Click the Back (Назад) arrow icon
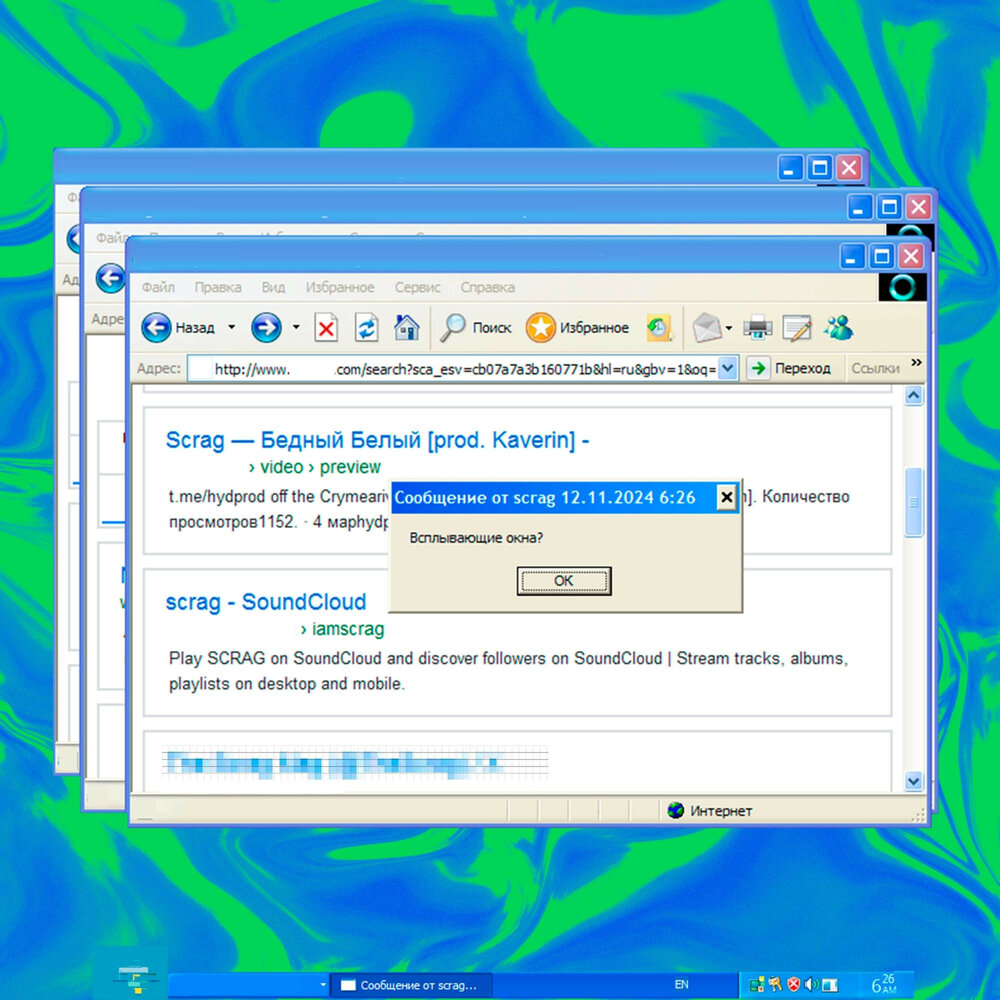This screenshot has width=1000, height=1000. point(157,327)
